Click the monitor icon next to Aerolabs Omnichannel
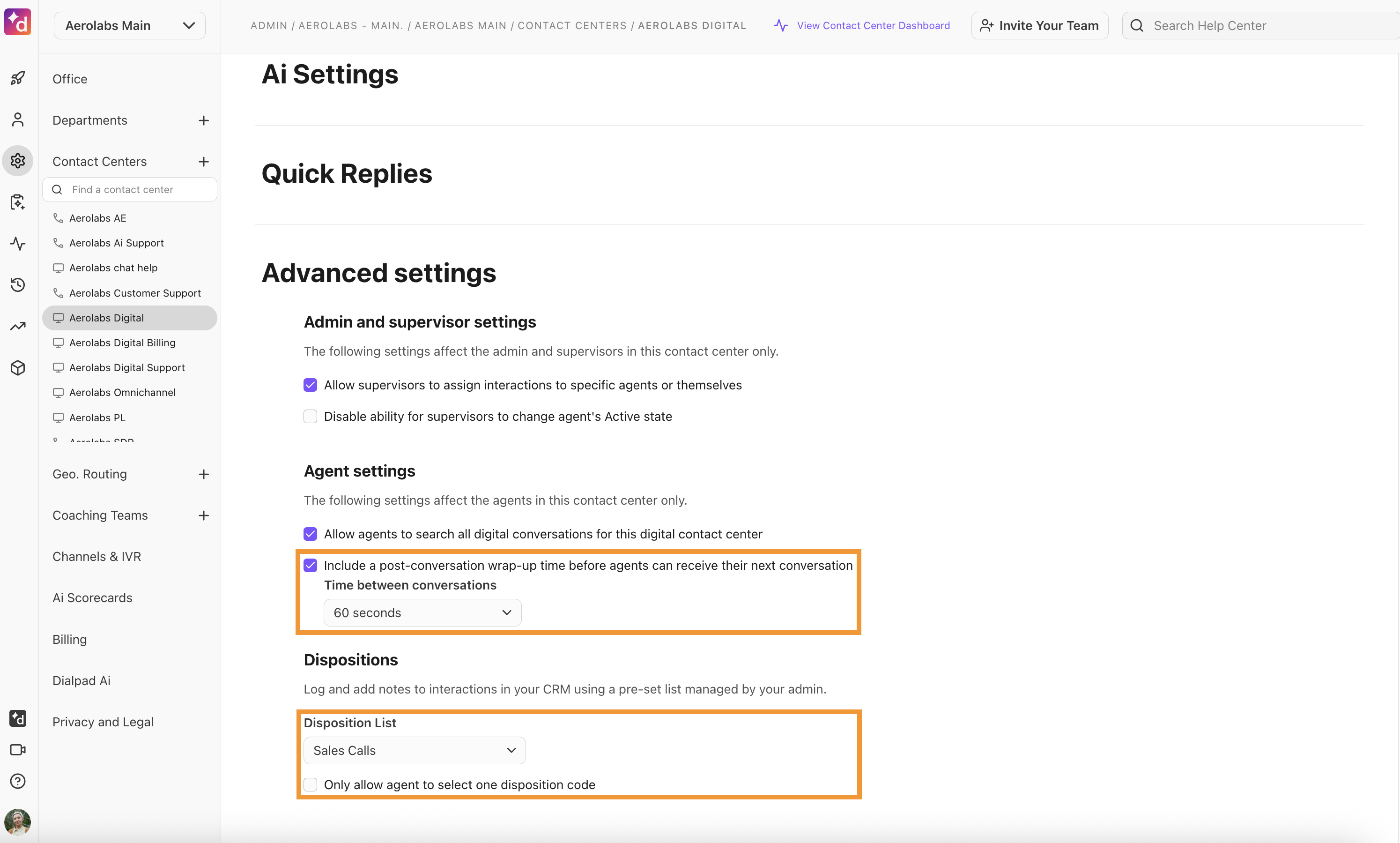 [x=58, y=393]
